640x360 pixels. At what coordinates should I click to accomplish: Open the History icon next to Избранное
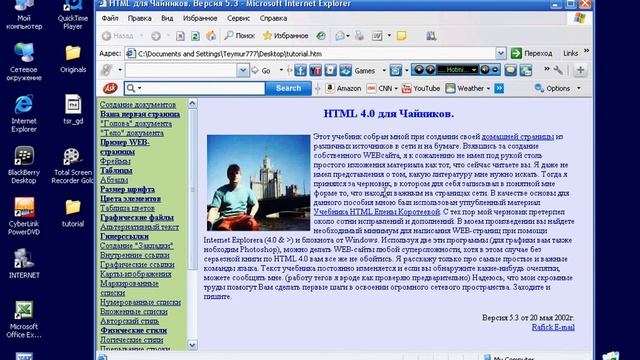point(321,36)
